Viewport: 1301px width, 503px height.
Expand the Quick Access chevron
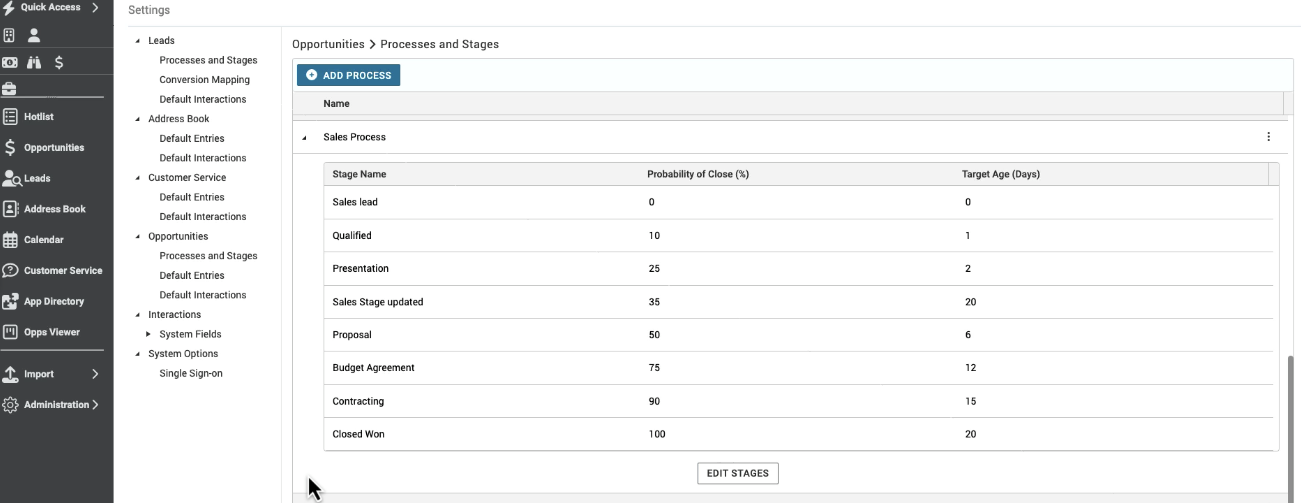pyautogui.click(x=95, y=7)
